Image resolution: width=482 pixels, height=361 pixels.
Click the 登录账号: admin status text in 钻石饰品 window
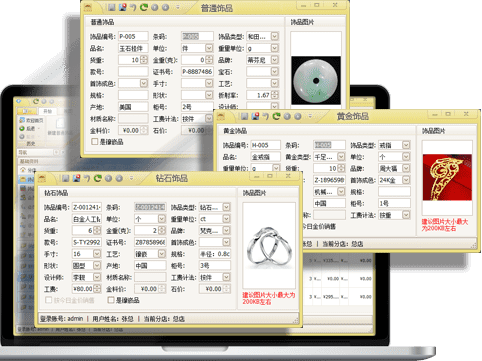[x=62, y=319]
